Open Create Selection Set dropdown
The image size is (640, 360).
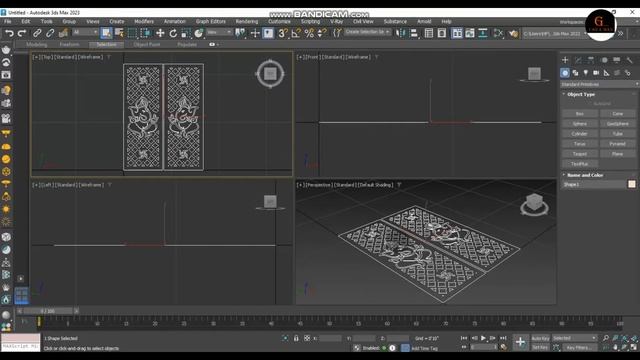pos(367,32)
